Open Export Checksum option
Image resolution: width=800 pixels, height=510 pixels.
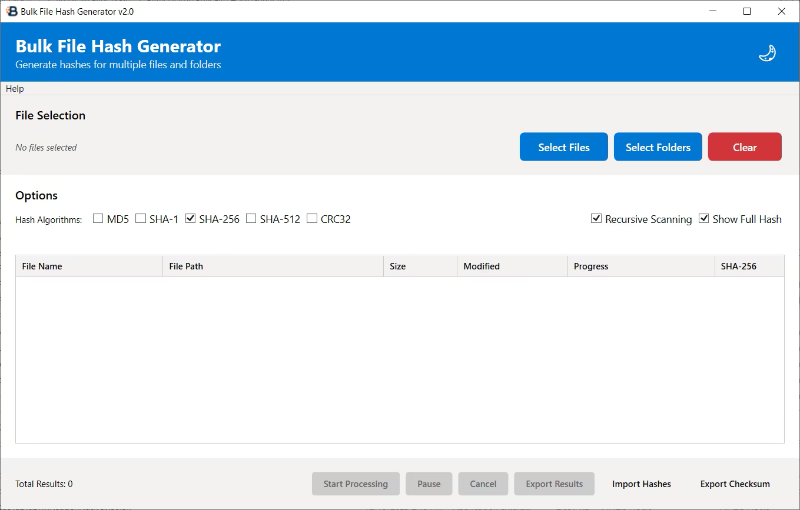pos(735,484)
